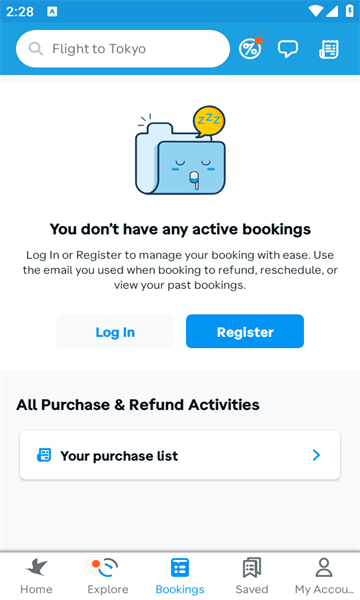Open My Account profile icon
Screen dimensions: 360x600
point(324,567)
